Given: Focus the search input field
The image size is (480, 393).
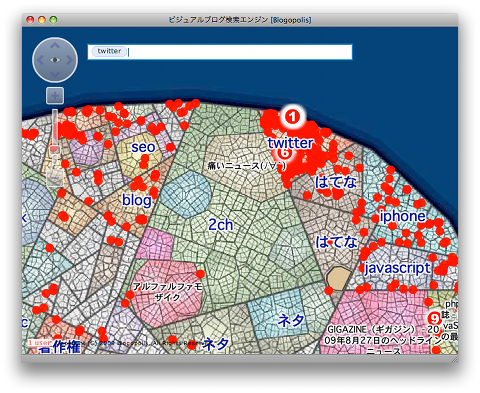Looking at the screenshot, I should 220,52.
